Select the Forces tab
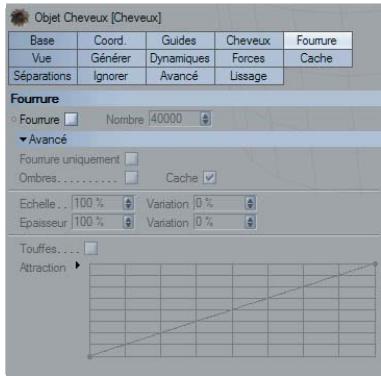The image size is (381, 376). (x=249, y=58)
